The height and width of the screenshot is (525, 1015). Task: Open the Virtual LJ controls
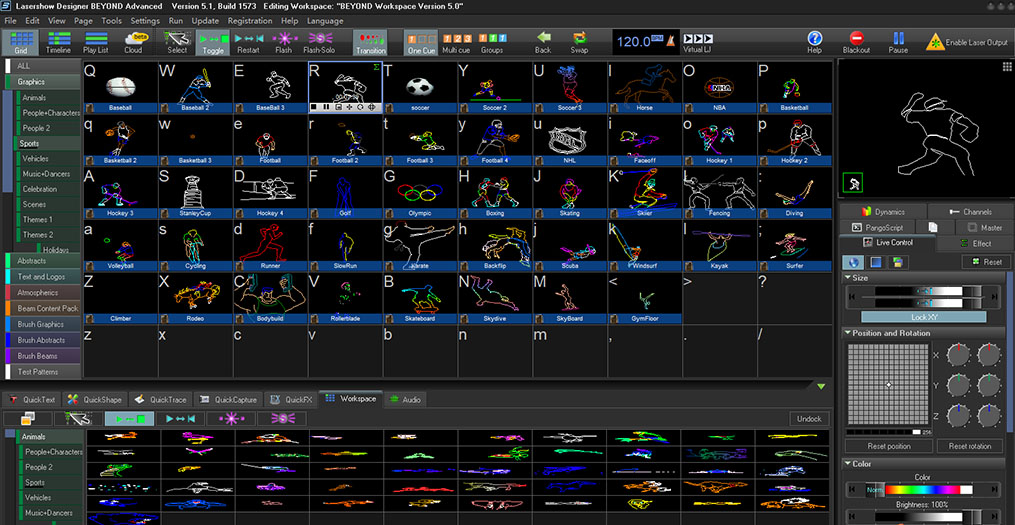tap(698, 42)
